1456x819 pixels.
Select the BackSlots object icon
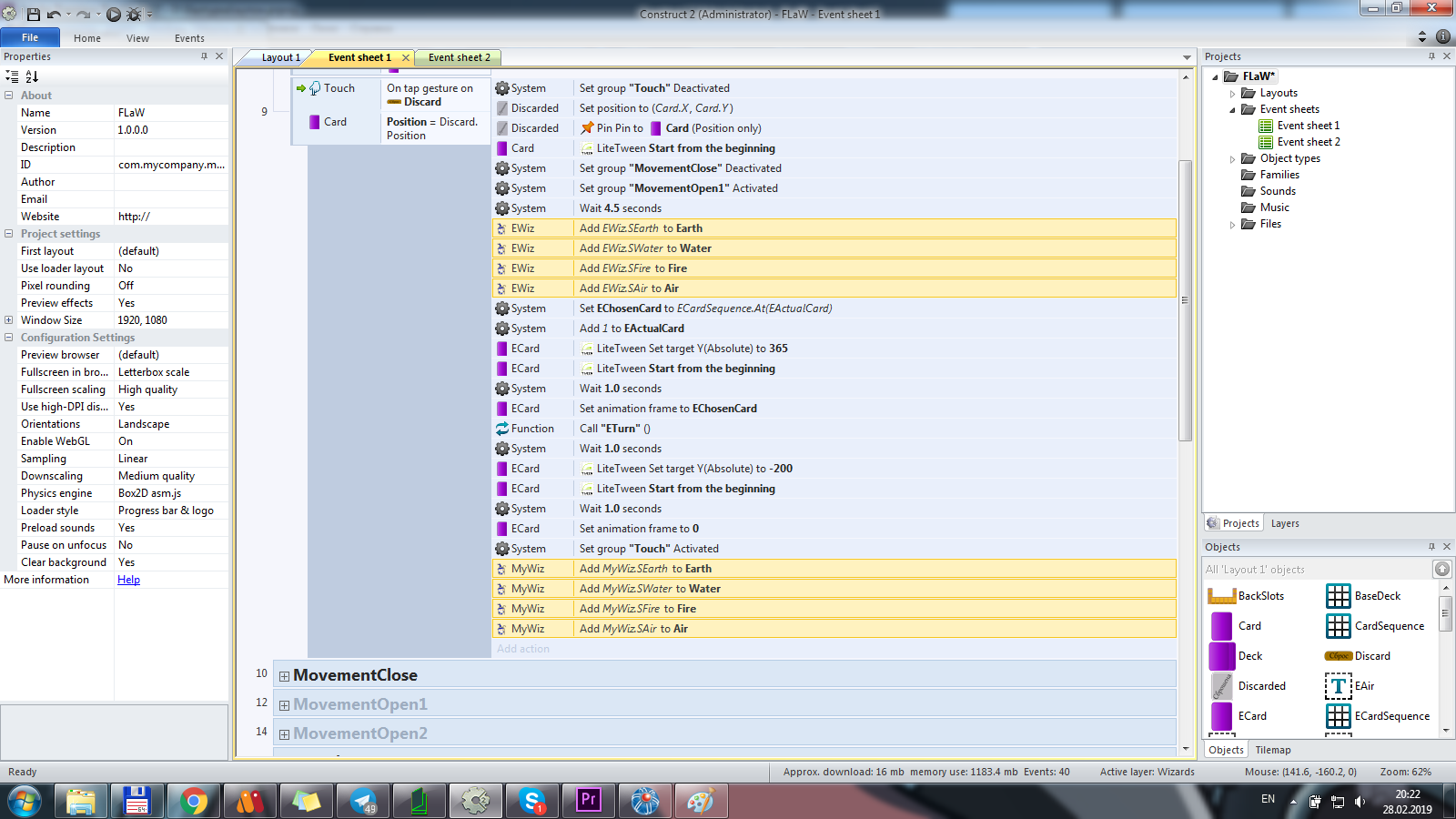pos(1221,596)
